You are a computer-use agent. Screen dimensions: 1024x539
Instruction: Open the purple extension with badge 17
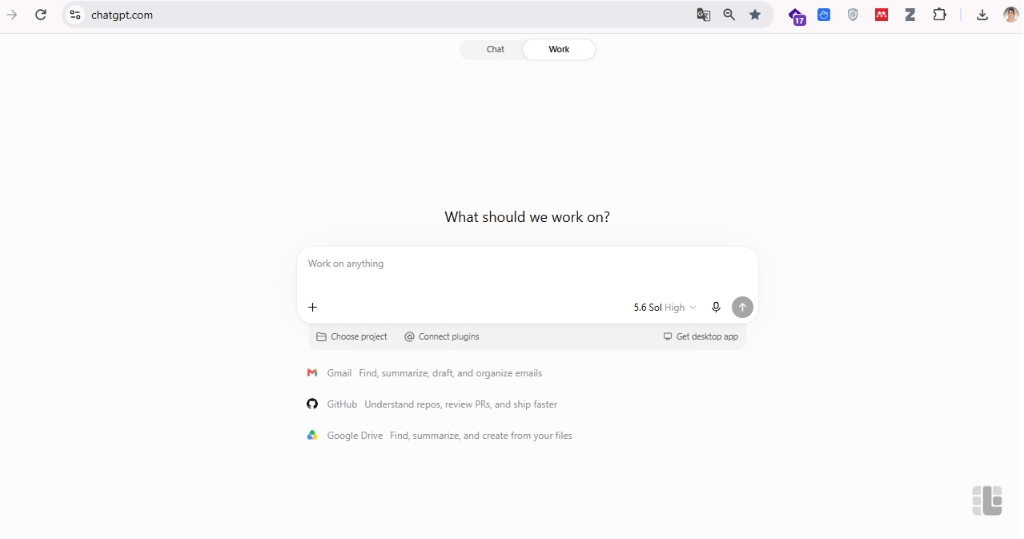[x=797, y=16]
